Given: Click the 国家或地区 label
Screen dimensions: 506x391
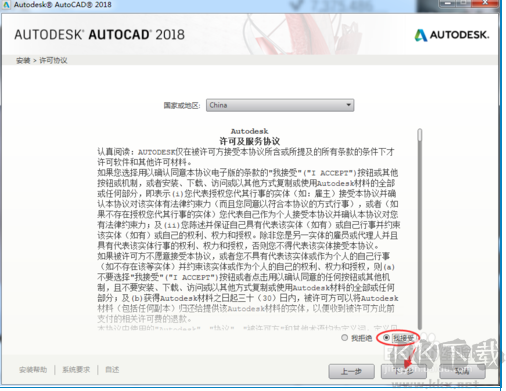Looking at the screenshot, I should (182, 106).
